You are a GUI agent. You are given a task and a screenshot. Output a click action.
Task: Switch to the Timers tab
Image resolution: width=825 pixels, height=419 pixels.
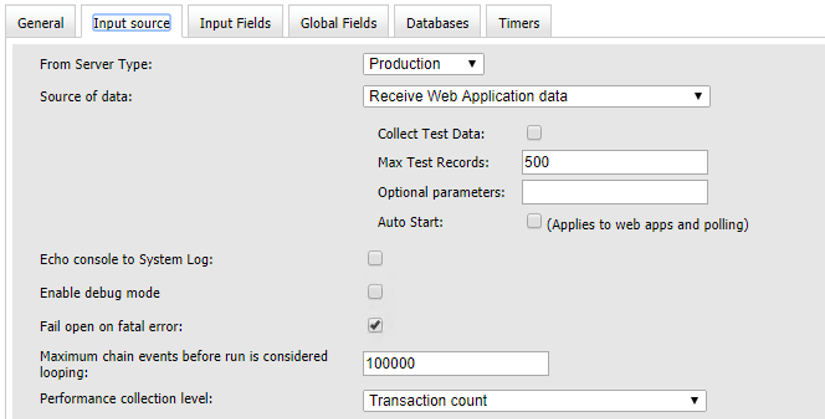click(518, 23)
